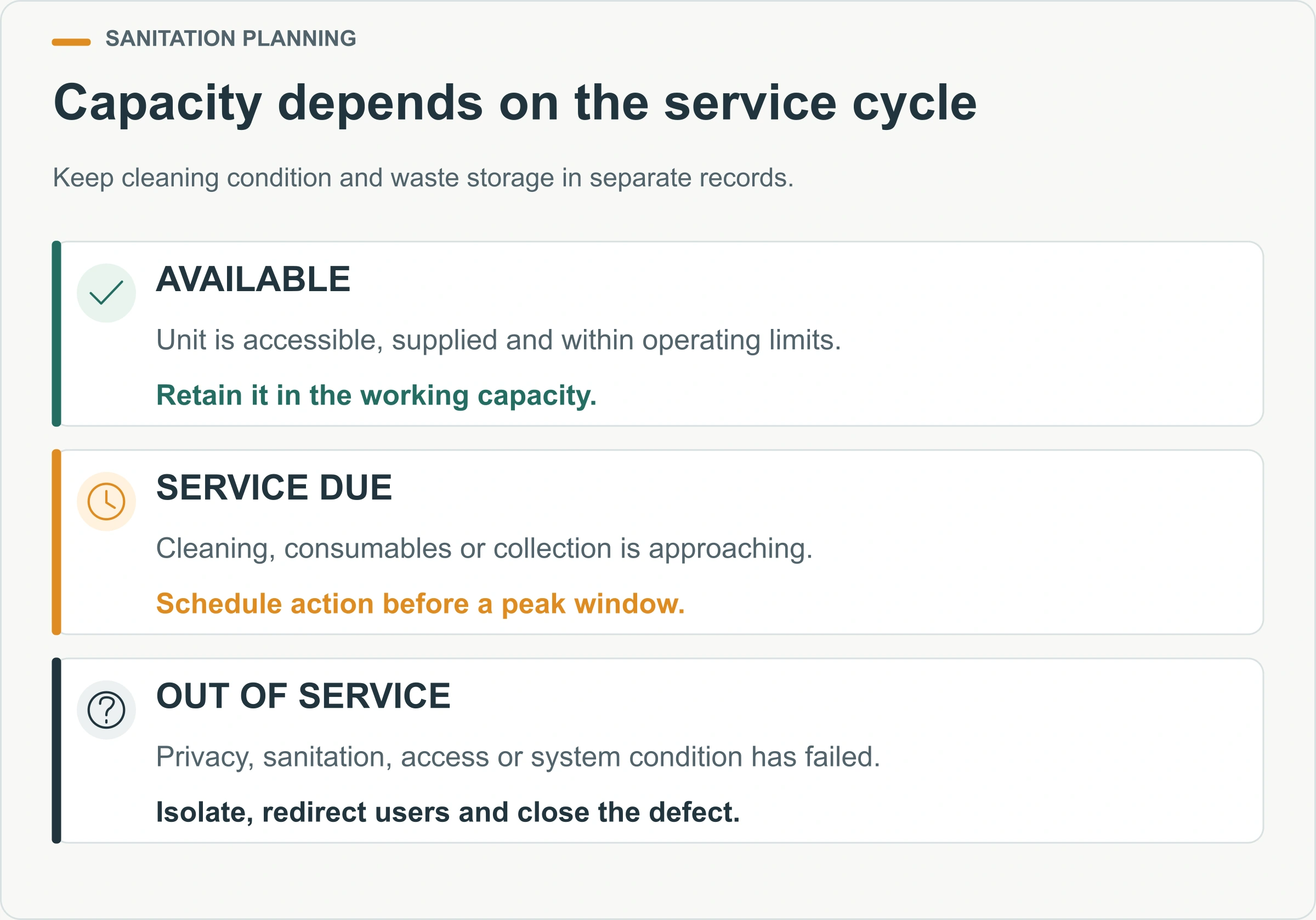The image size is (1316, 920).
Task: Click 'Isolate, redirect users and close the defect.'
Action: click(448, 813)
